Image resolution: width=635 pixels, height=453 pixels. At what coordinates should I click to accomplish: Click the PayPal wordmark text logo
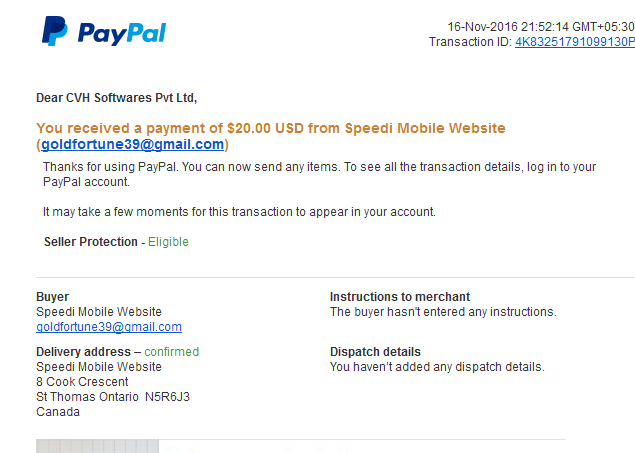coord(122,33)
